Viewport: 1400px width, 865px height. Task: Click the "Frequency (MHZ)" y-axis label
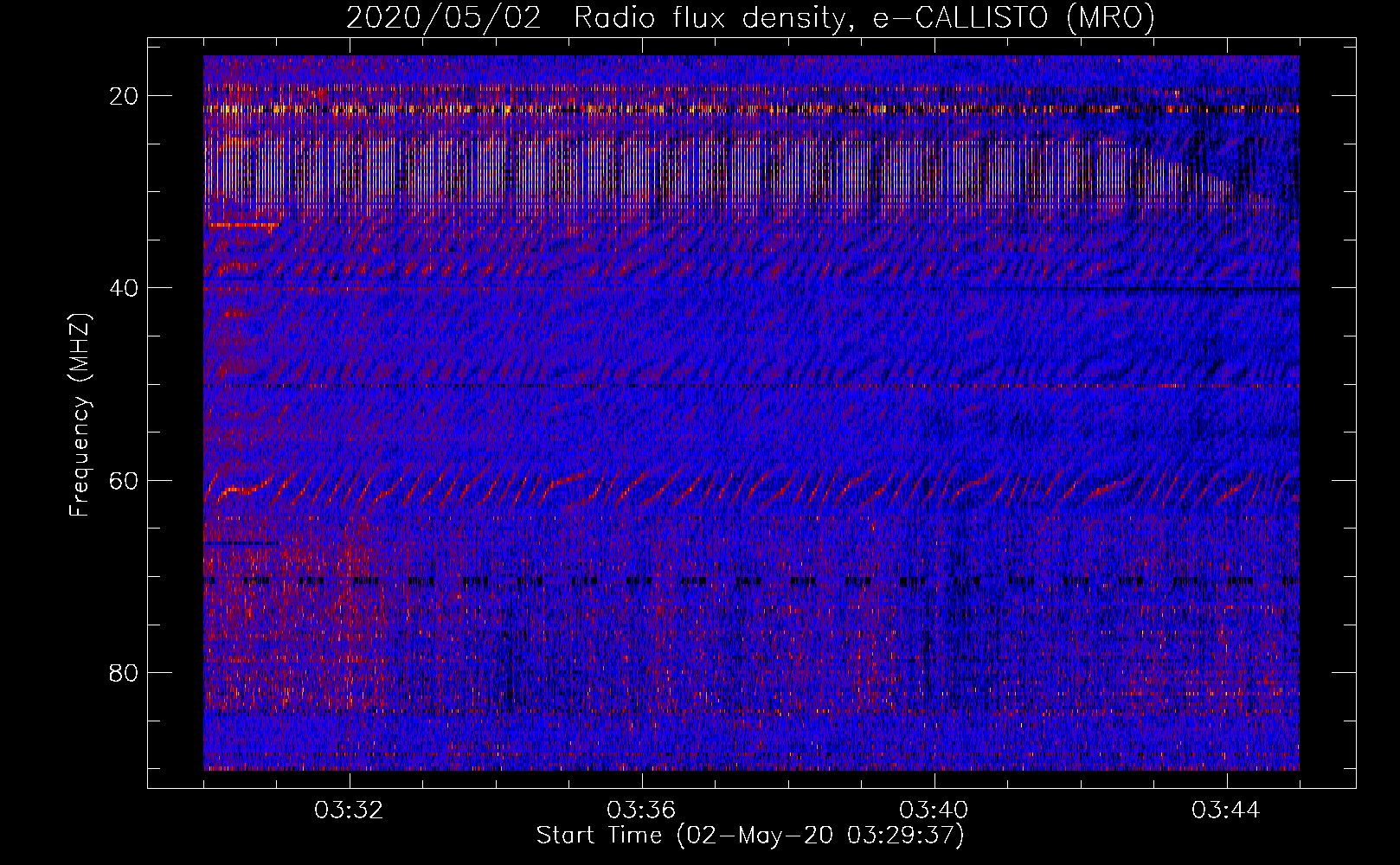tap(80, 415)
